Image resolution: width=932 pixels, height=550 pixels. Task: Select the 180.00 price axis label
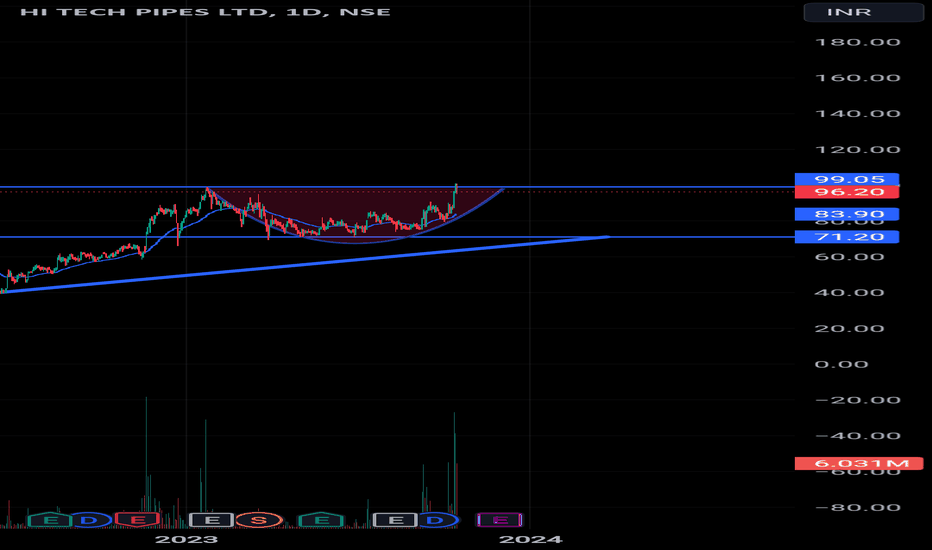click(x=858, y=42)
